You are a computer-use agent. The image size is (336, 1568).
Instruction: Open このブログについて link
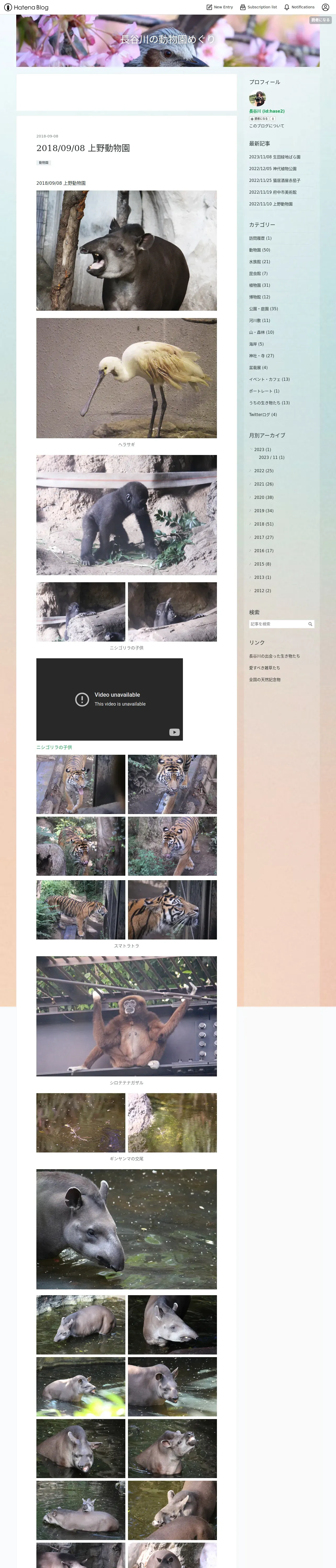click(x=266, y=126)
